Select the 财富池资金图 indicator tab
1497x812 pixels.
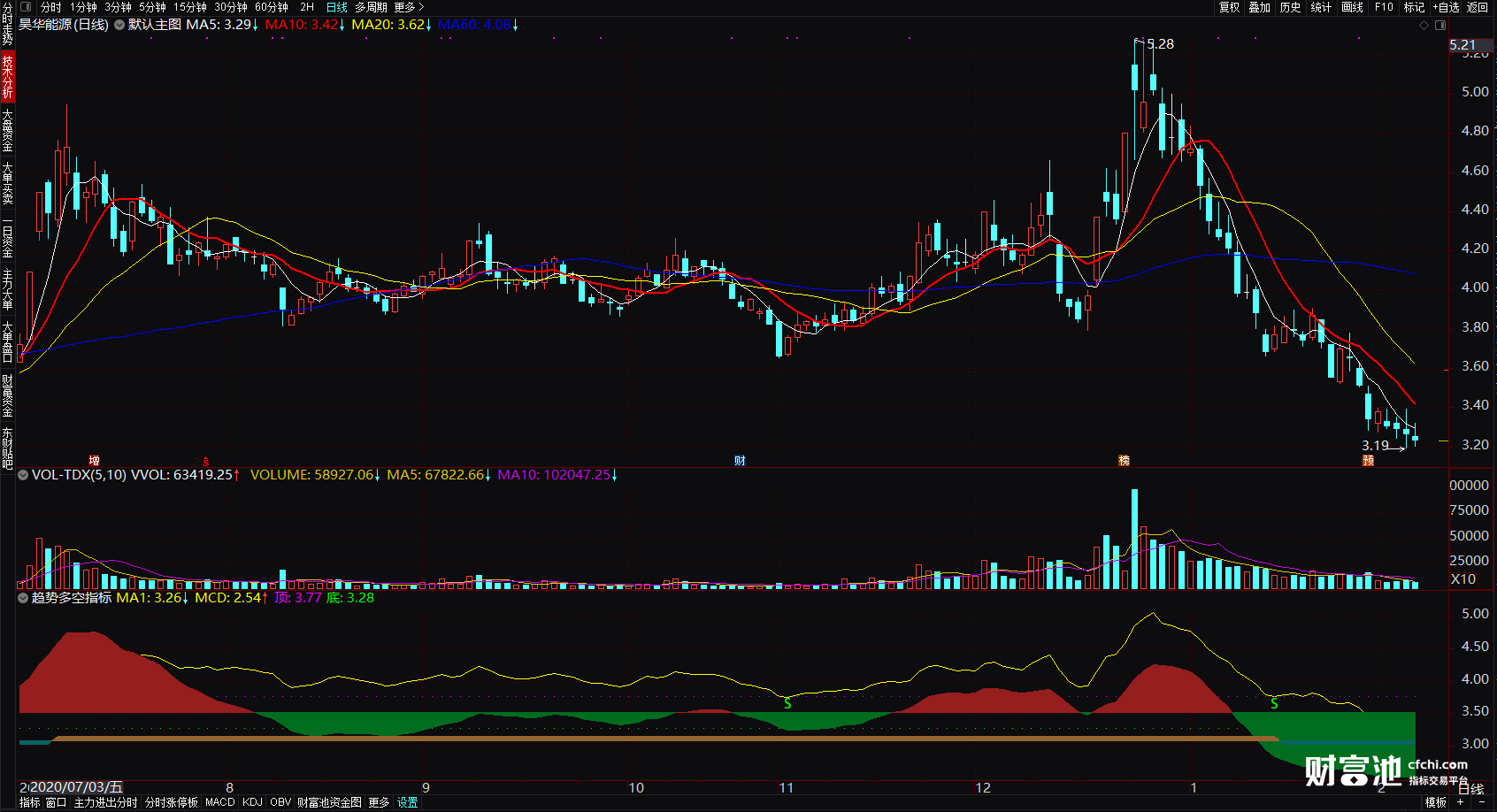tap(329, 802)
